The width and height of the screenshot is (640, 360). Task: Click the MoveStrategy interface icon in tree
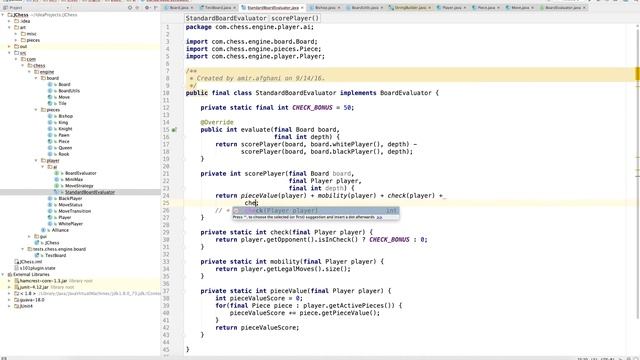(57, 186)
